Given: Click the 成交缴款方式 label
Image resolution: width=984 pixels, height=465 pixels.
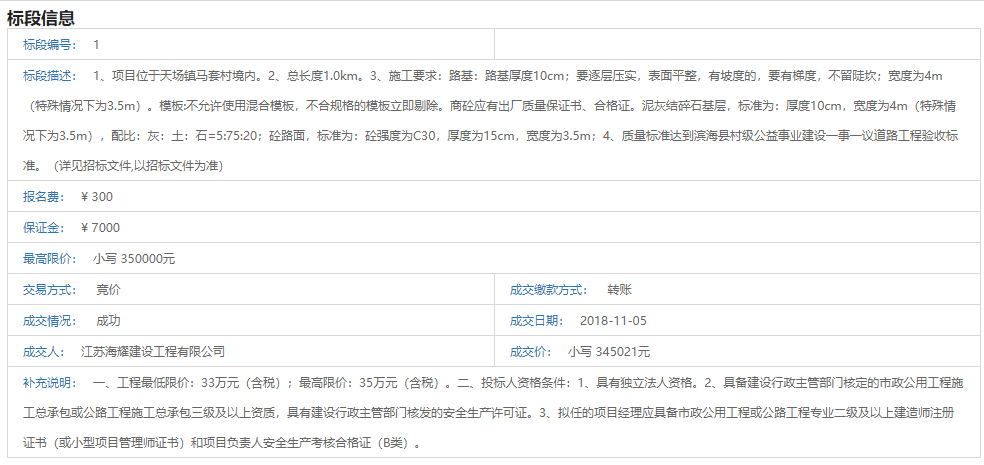Looking at the screenshot, I should [x=548, y=290].
